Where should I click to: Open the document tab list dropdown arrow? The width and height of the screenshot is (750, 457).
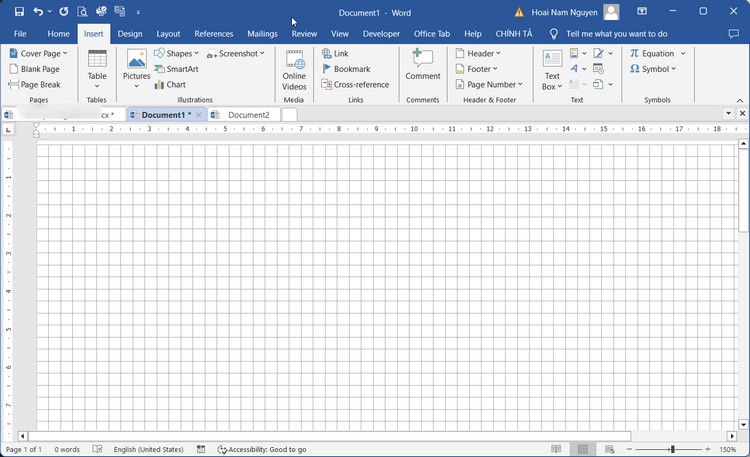click(x=728, y=114)
